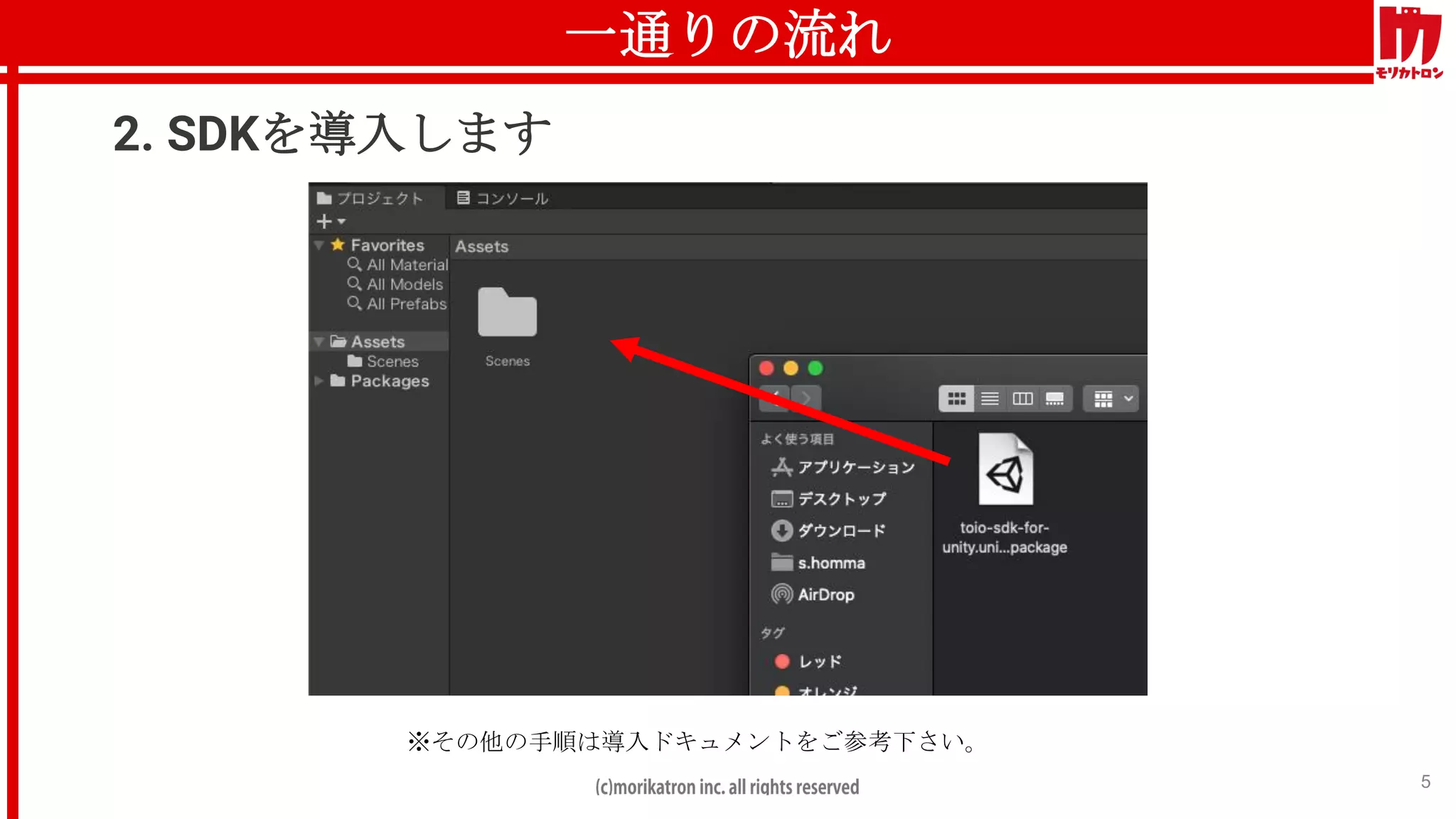Viewport: 1456px width, 819px height.
Task: Click the Assets breadcrumb path label
Action: coord(481,247)
